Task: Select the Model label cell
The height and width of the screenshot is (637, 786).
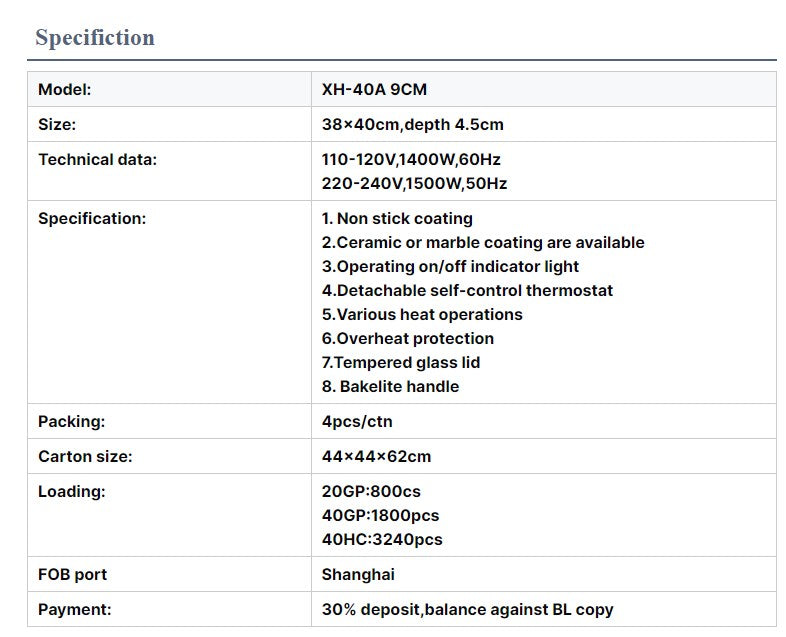Action: point(169,89)
